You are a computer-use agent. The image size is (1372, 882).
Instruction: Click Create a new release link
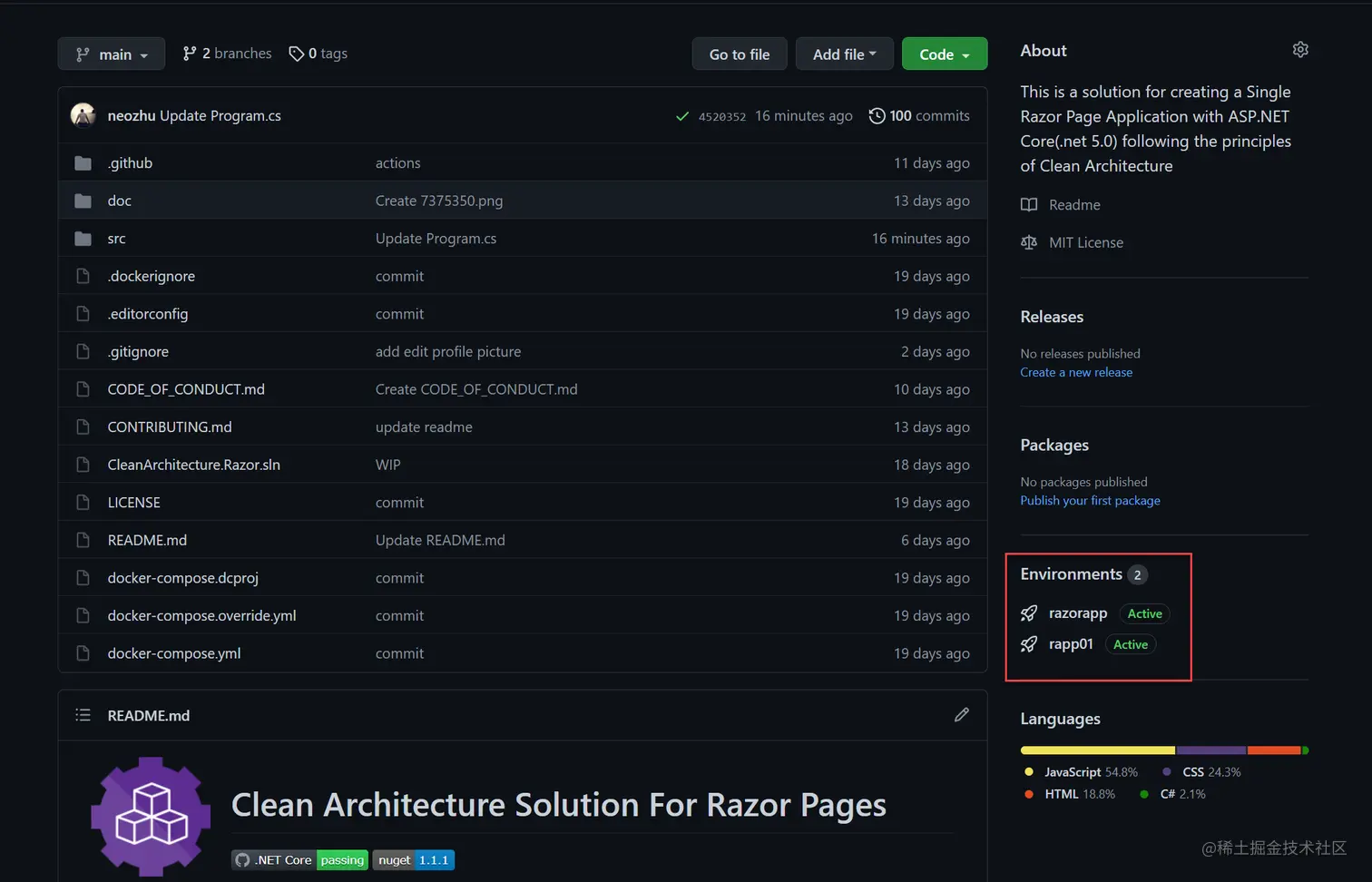point(1076,372)
